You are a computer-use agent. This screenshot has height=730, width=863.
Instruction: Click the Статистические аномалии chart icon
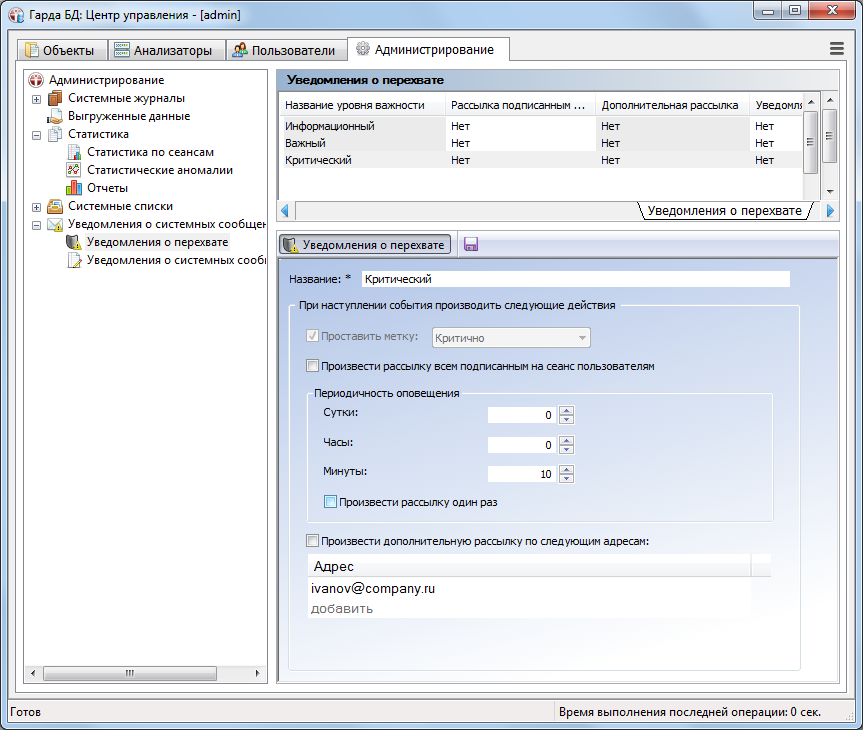tap(74, 170)
